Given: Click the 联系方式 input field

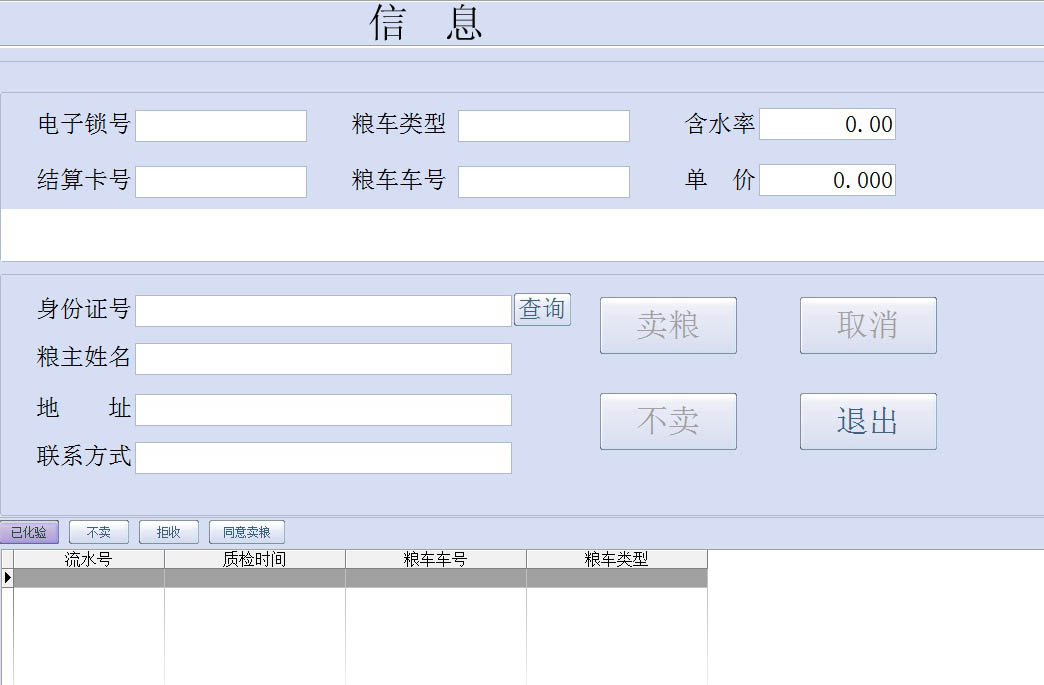Looking at the screenshot, I should tap(323, 458).
